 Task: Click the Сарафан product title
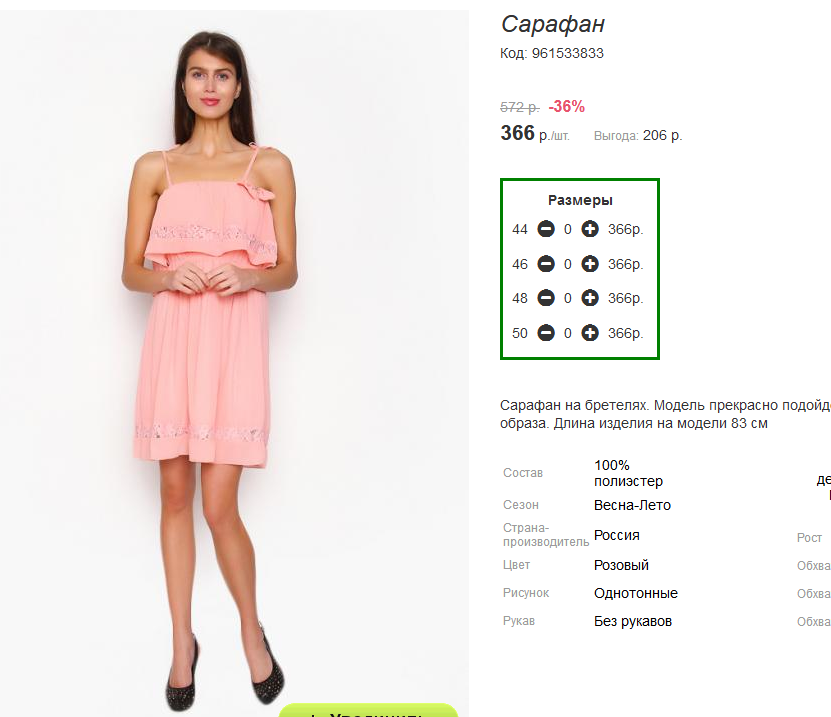(x=553, y=24)
